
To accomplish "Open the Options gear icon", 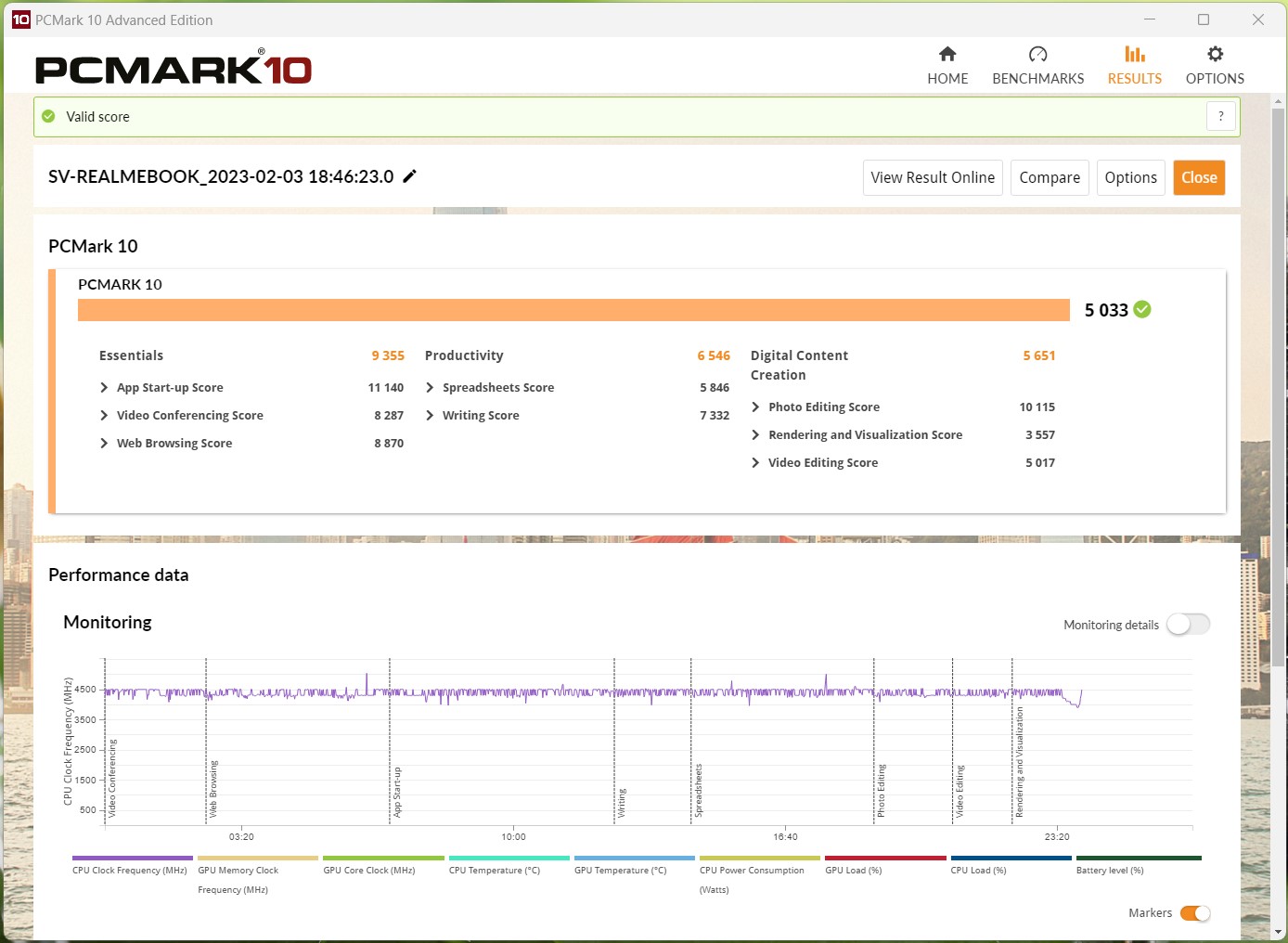I will point(1215,54).
